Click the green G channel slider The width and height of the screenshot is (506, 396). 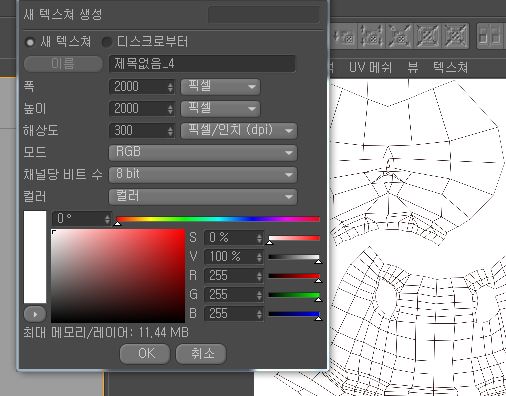294,295
